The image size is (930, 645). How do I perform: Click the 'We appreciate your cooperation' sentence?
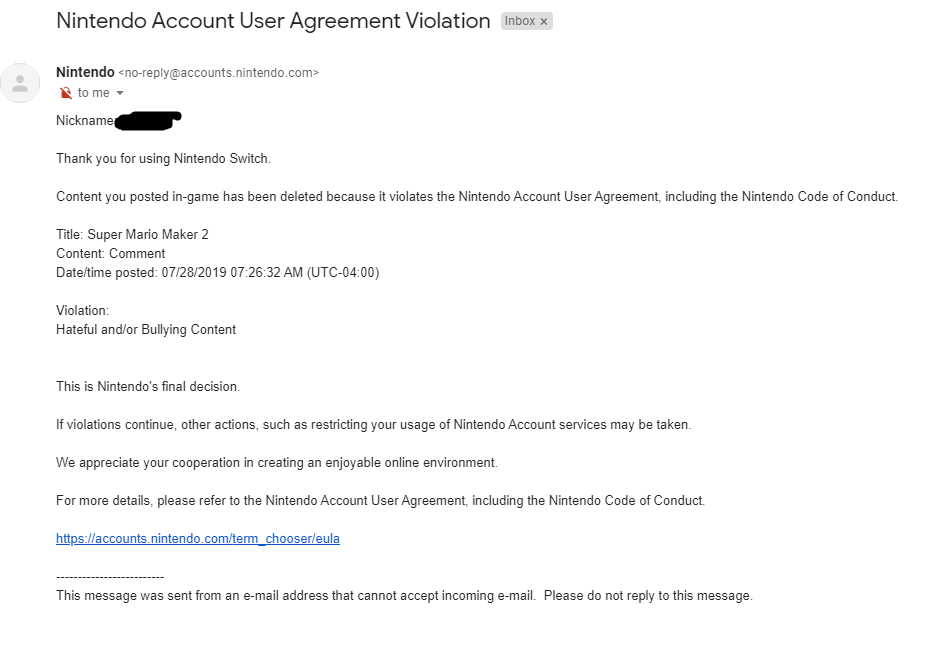pos(277,462)
